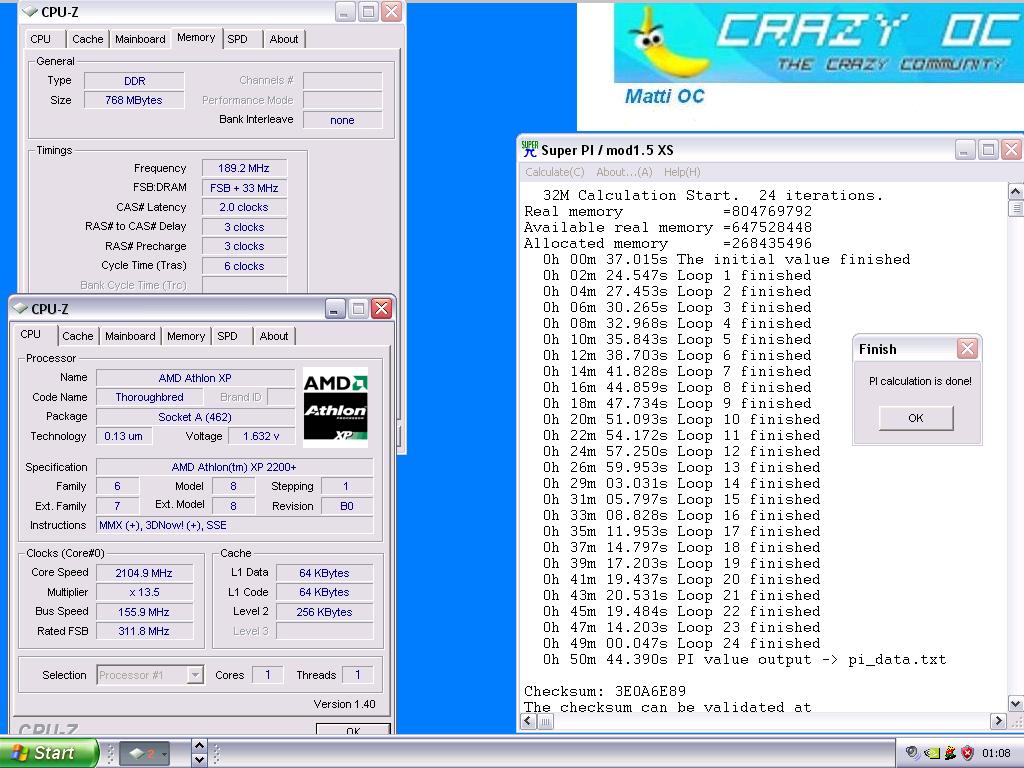Viewport: 1024px width, 768px height.
Task: Click the rear CPU-Z window title icon
Action: tap(29, 11)
